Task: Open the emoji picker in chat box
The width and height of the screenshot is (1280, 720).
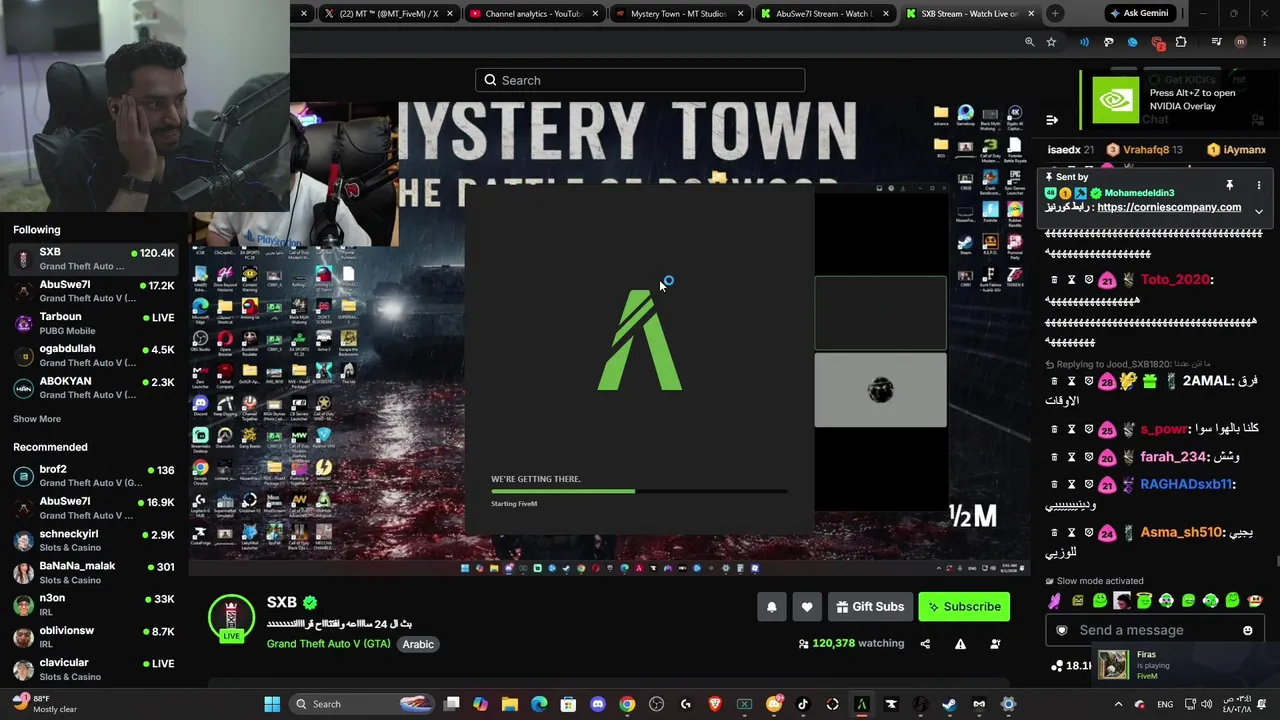Action: pos(1248,630)
